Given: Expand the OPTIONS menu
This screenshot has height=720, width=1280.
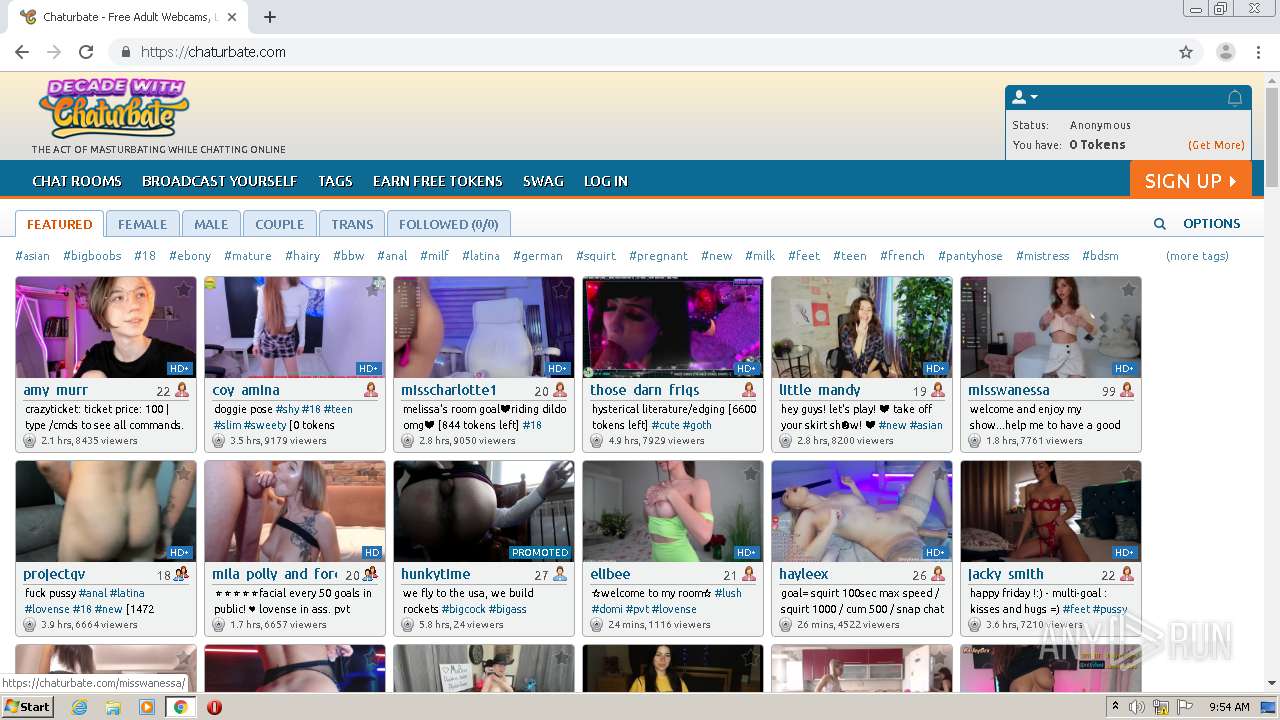Looking at the screenshot, I should point(1211,224).
